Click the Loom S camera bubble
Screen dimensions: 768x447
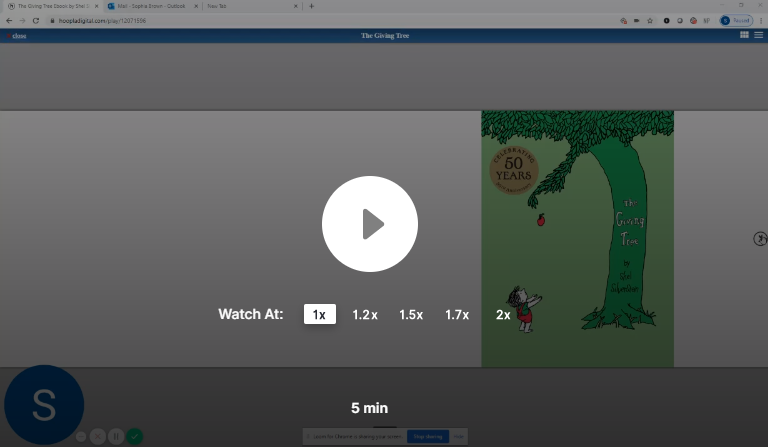tap(44, 404)
